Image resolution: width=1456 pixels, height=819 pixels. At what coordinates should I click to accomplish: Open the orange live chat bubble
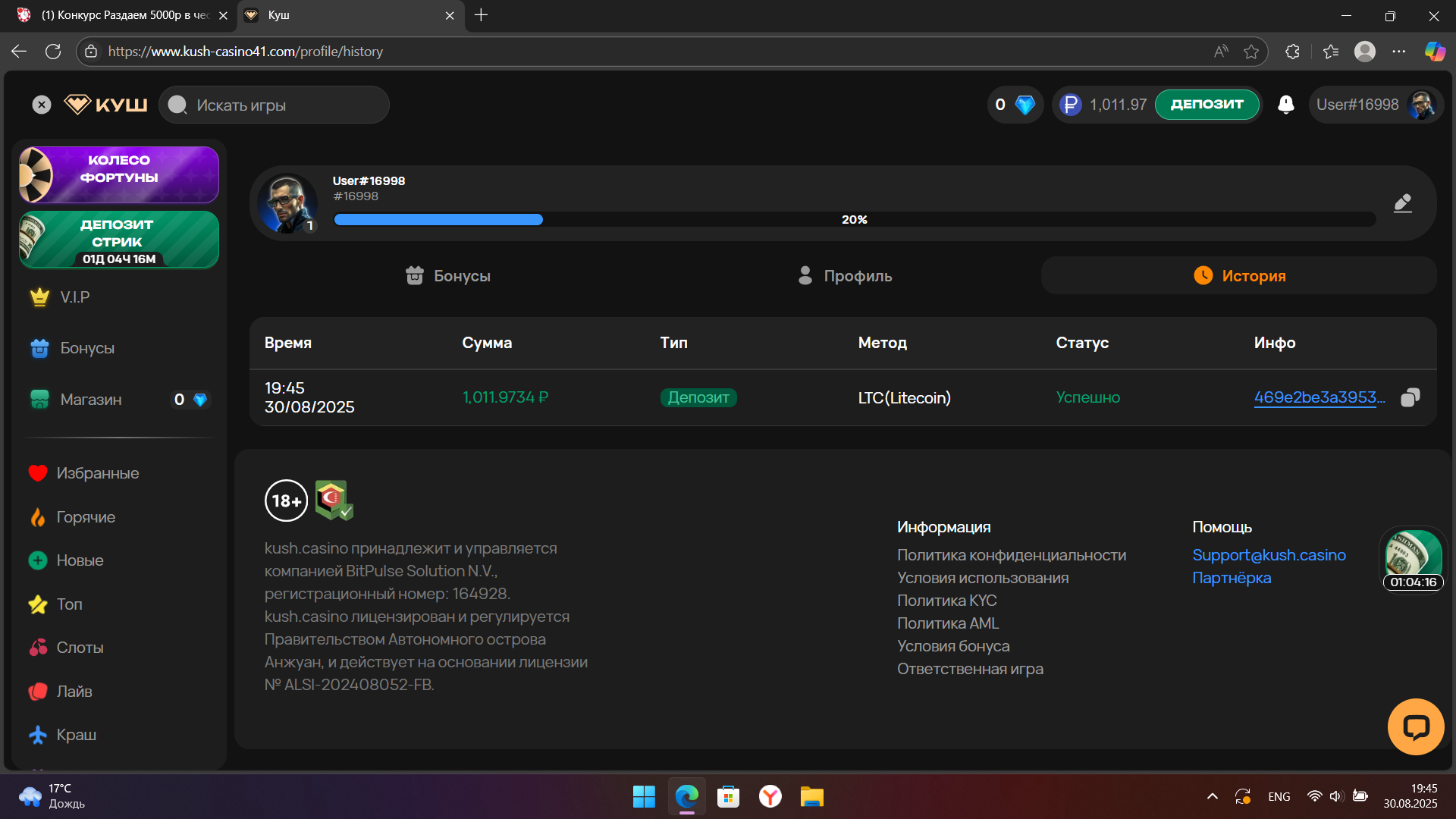tap(1415, 726)
